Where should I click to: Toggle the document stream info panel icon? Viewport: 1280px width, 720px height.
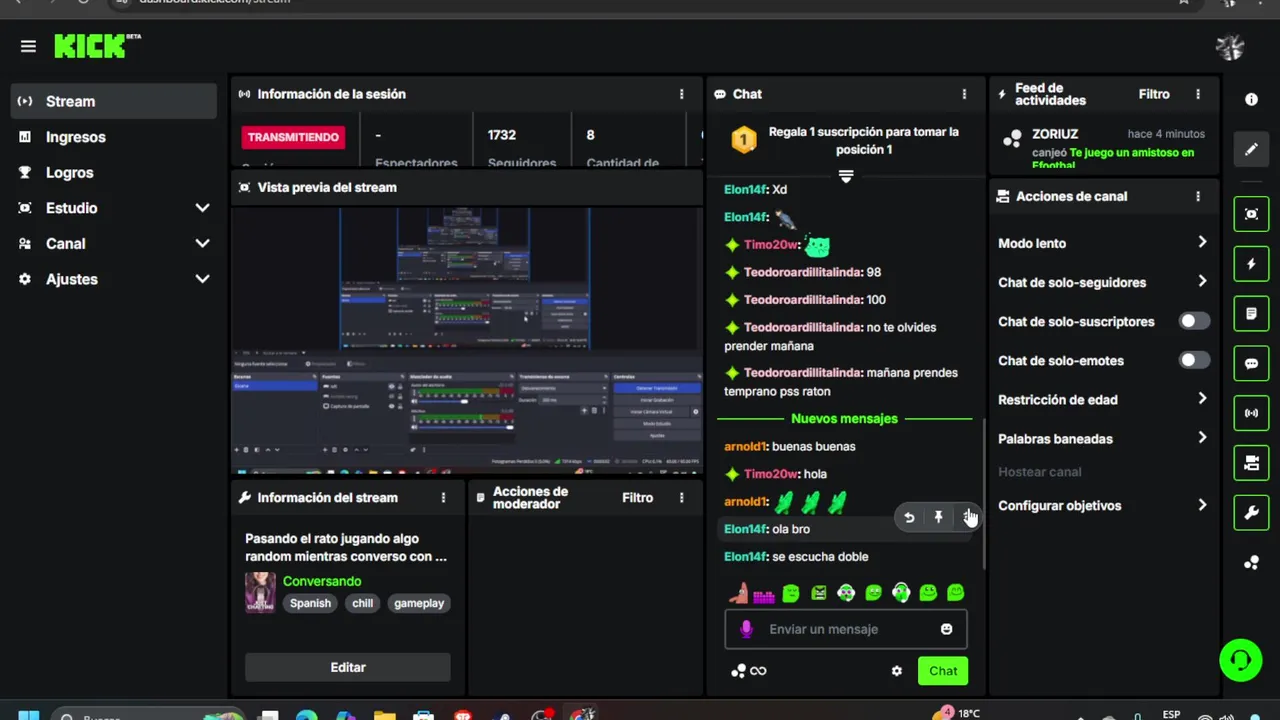(1251, 314)
